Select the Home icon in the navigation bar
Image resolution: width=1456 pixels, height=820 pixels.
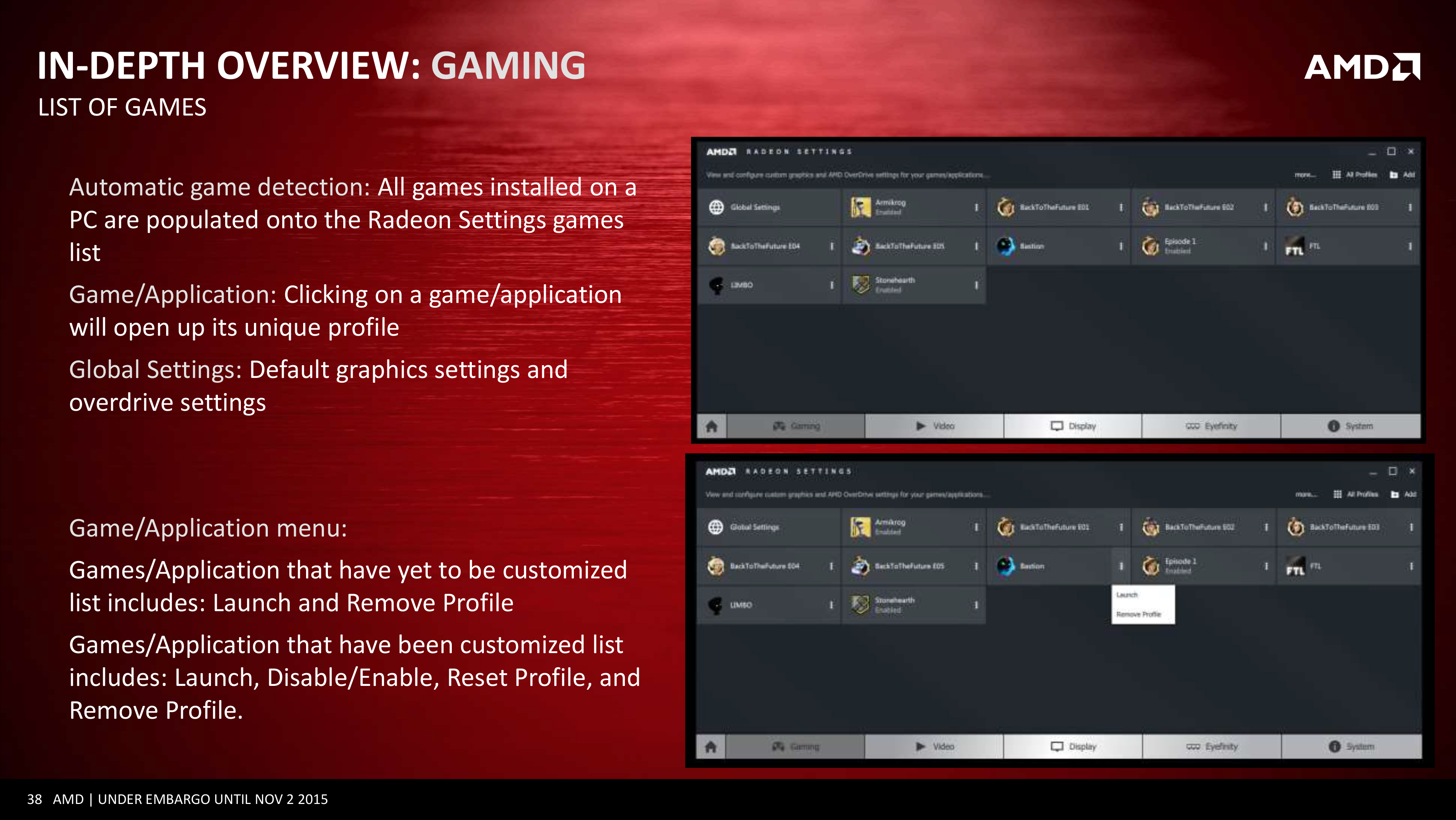point(711,426)
